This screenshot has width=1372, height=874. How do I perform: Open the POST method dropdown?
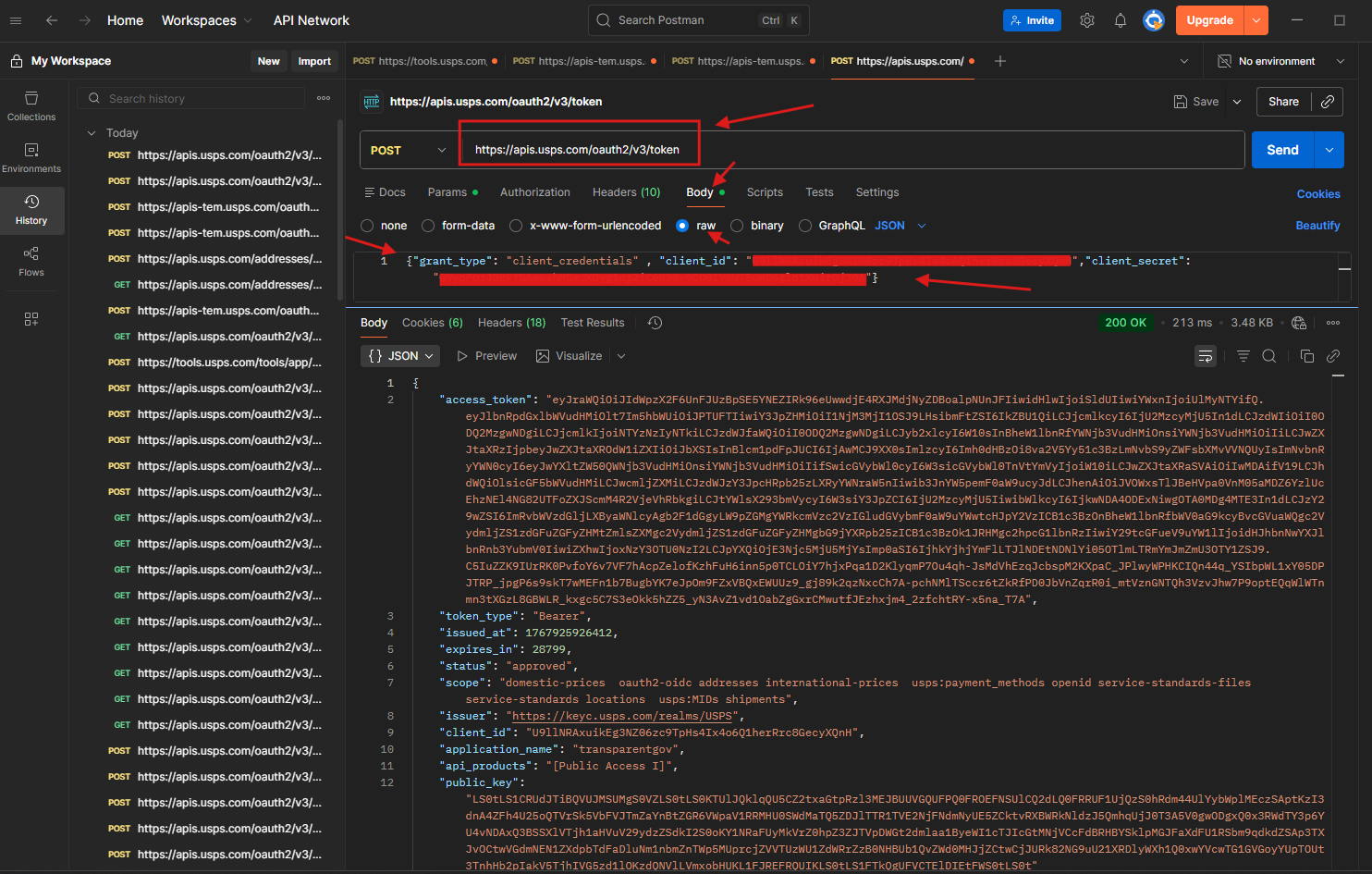point(408,150)
